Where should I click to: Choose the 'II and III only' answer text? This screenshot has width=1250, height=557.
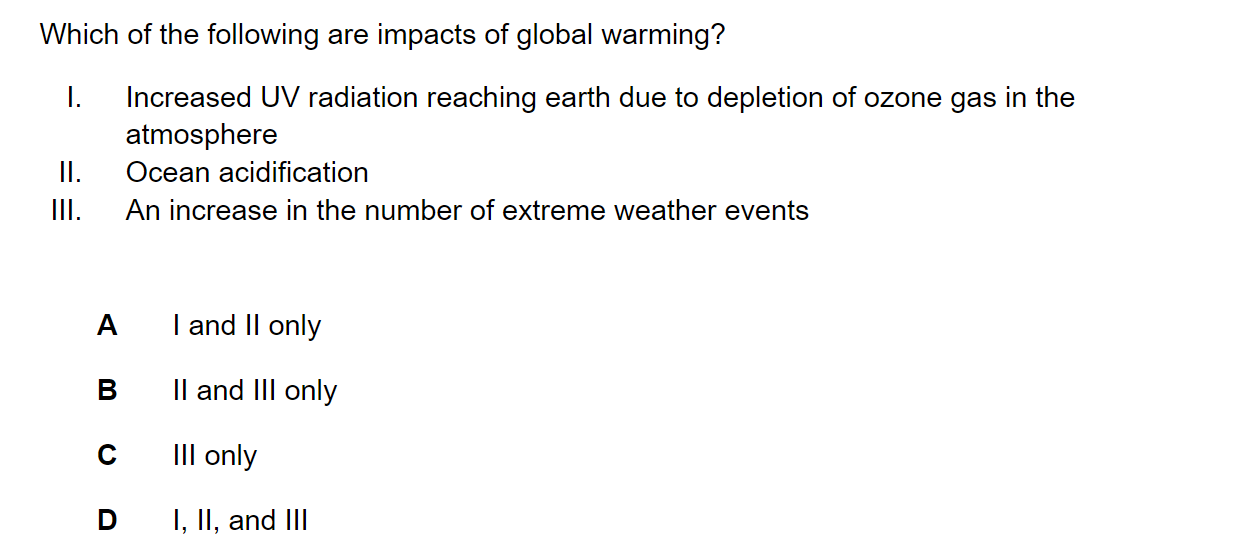[255, 391]
